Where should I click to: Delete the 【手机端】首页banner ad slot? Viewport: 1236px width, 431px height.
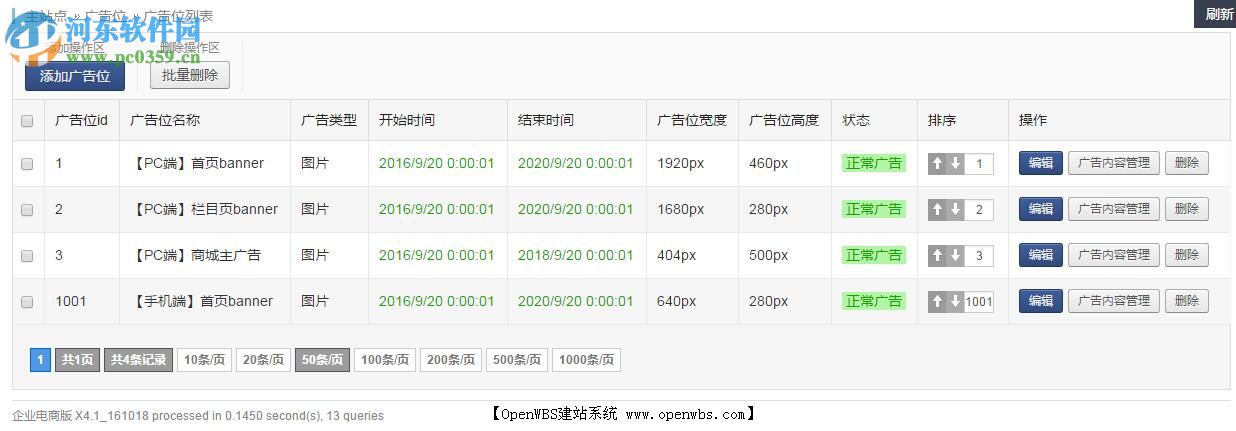(1187, 302)
